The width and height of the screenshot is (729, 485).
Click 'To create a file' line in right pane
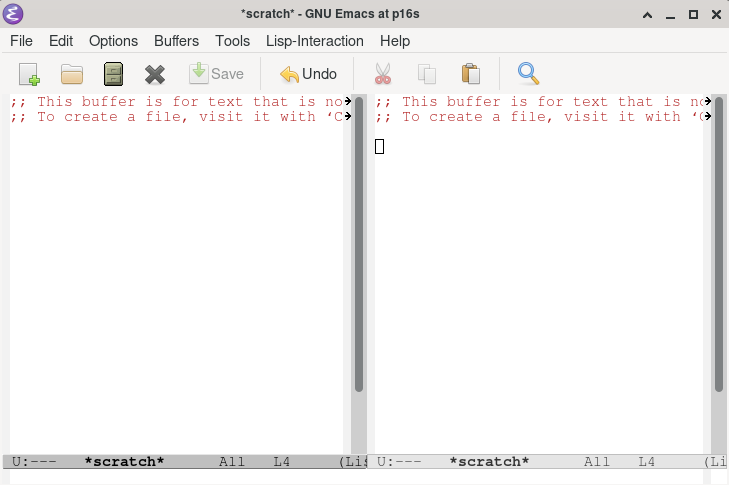point(541,116)
